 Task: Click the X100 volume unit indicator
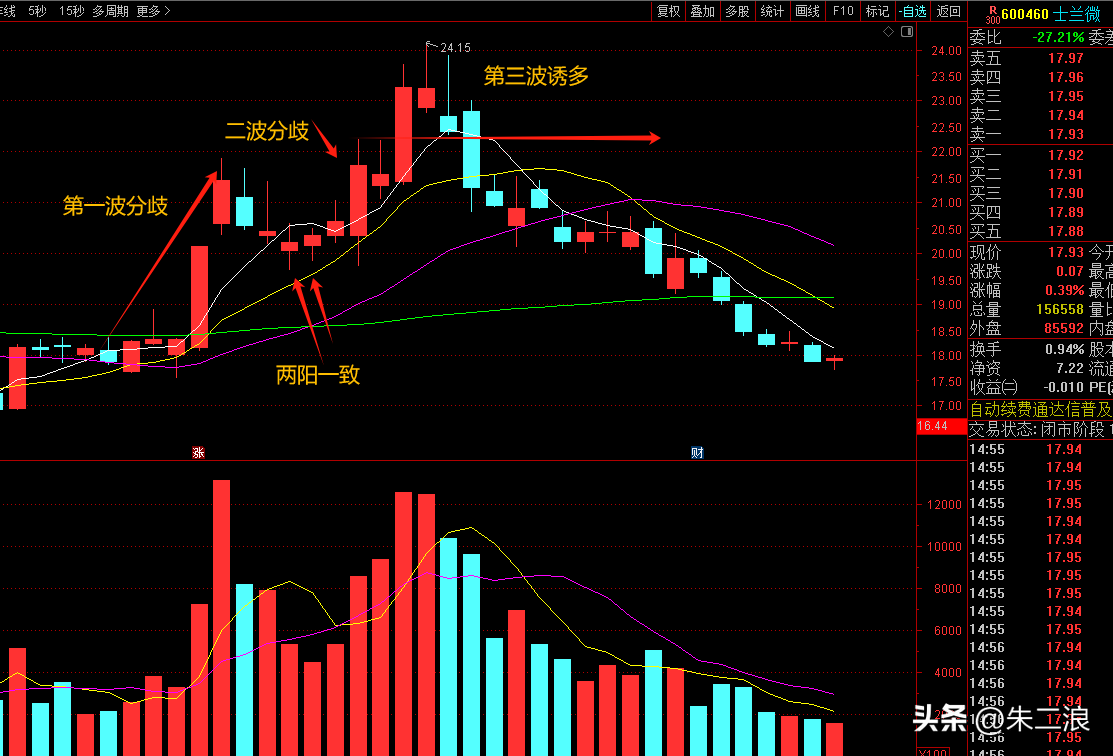coord(933,750)
